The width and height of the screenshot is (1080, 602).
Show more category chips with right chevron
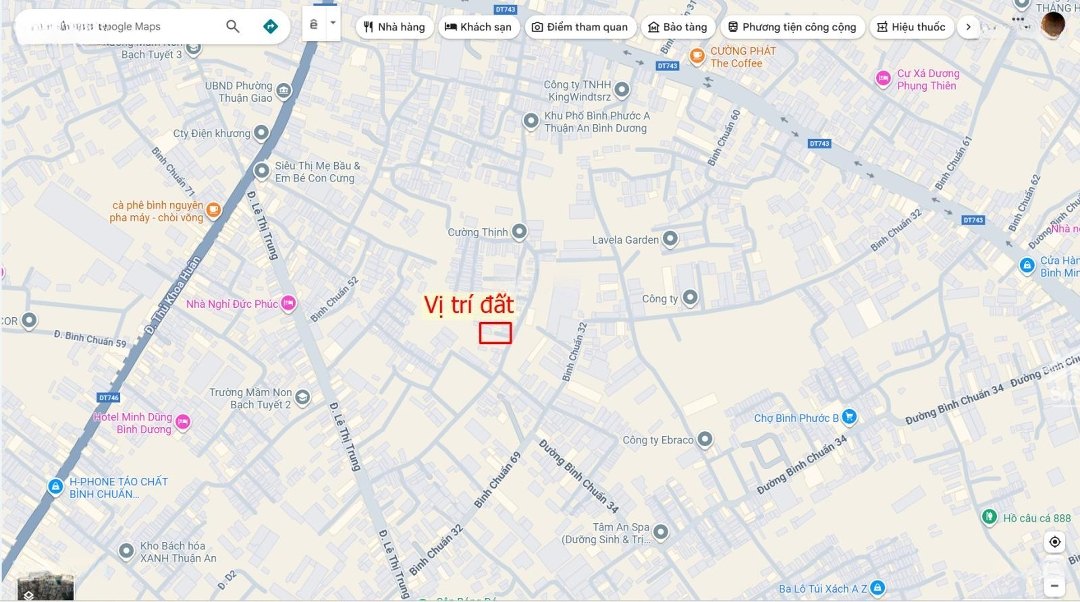968,27
